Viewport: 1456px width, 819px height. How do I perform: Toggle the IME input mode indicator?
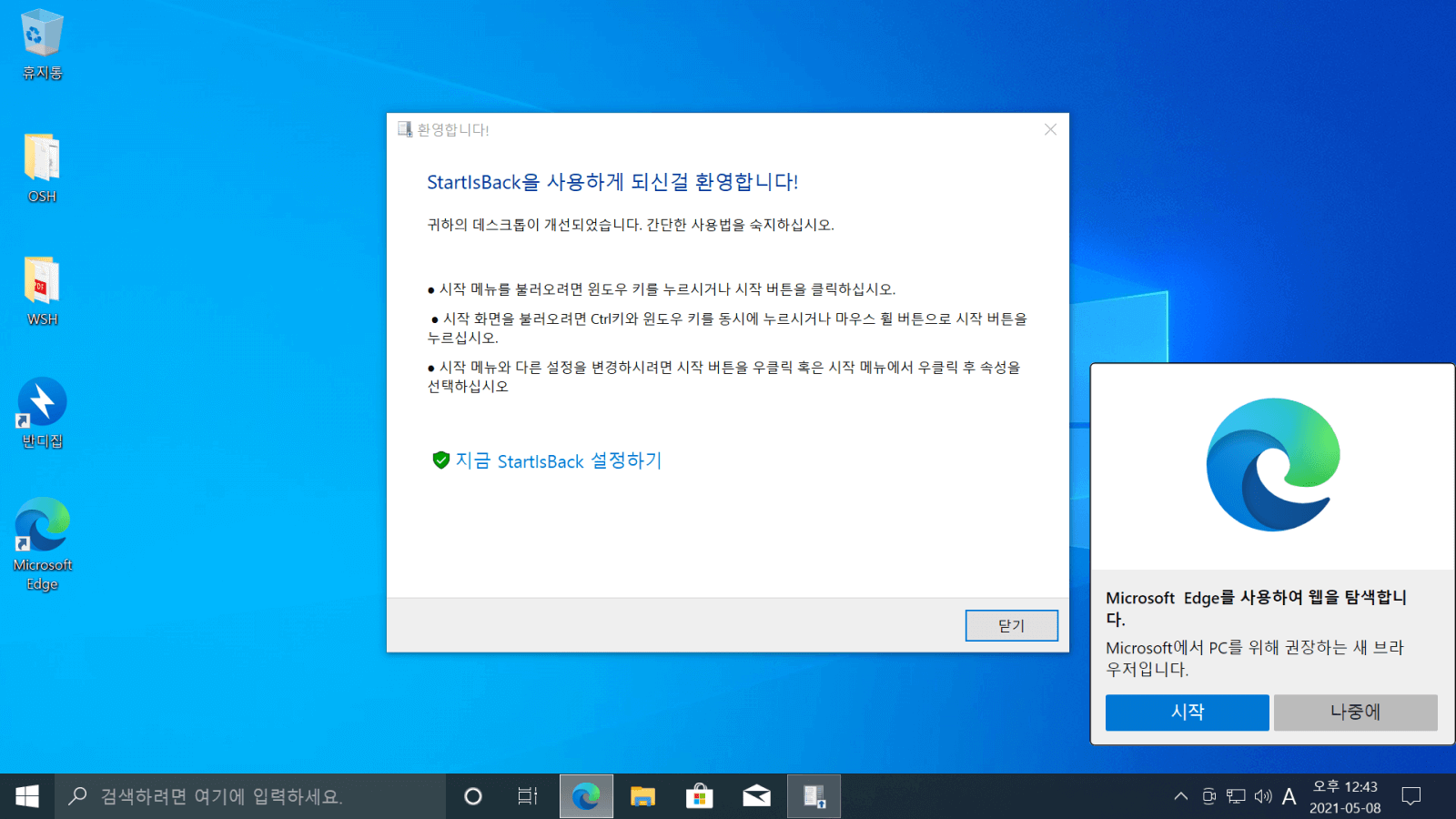1289,796
